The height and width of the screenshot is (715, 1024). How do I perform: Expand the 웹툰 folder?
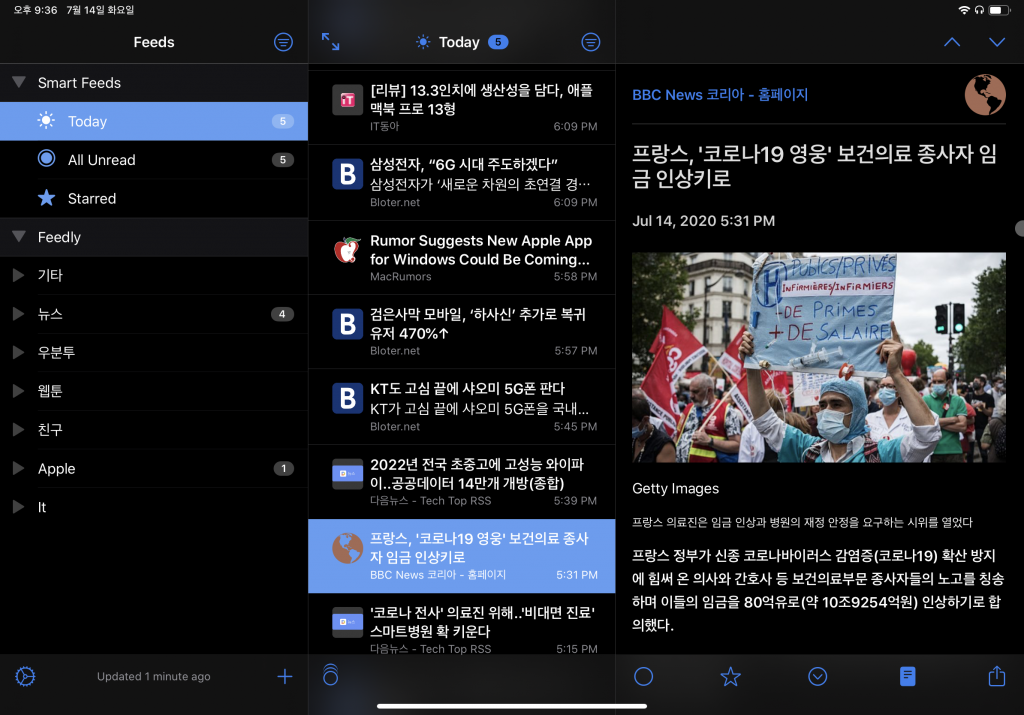point(18,390)
